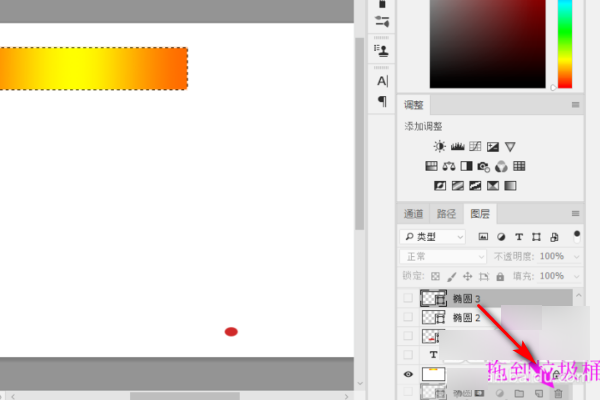
Task: Click the hue slider triangle handle
Action: (x=553, y=88)
